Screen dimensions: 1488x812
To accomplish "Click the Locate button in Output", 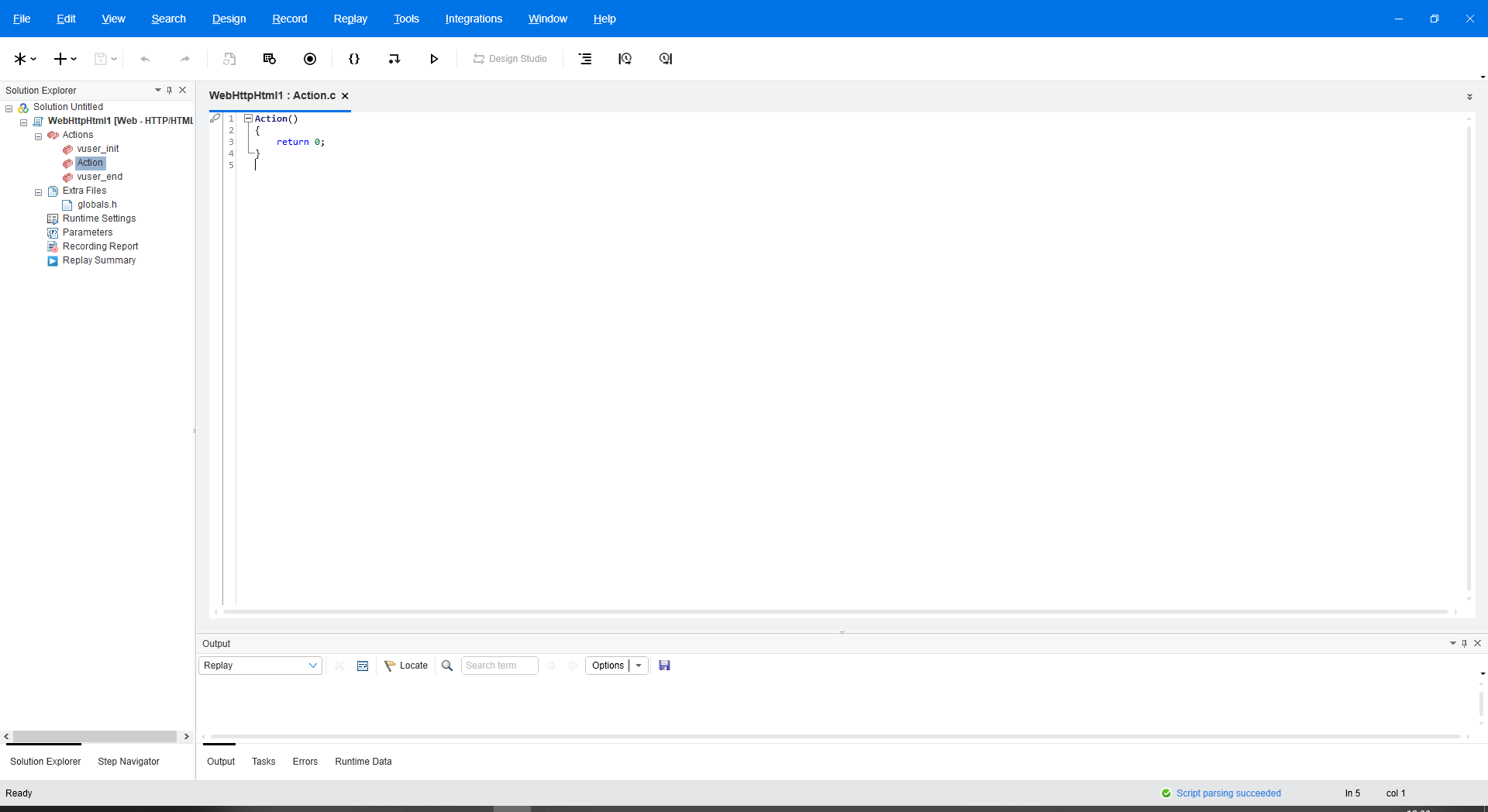I will point(406,666).
